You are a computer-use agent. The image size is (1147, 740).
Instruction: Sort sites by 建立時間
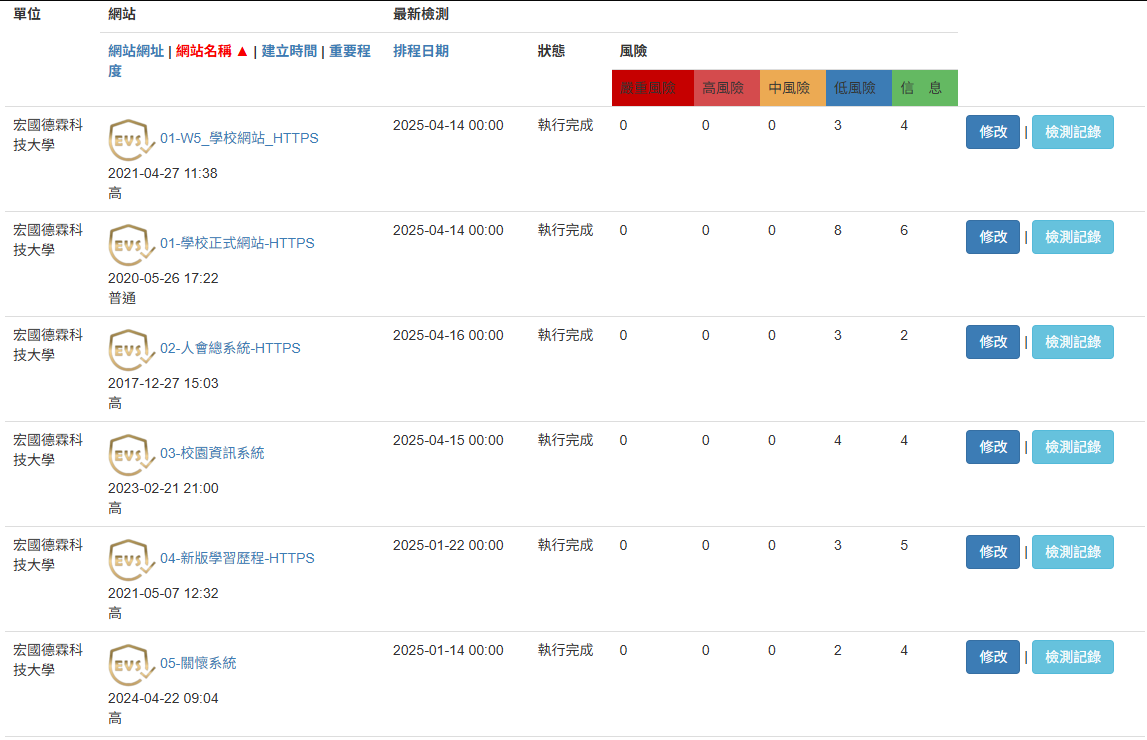289,51
